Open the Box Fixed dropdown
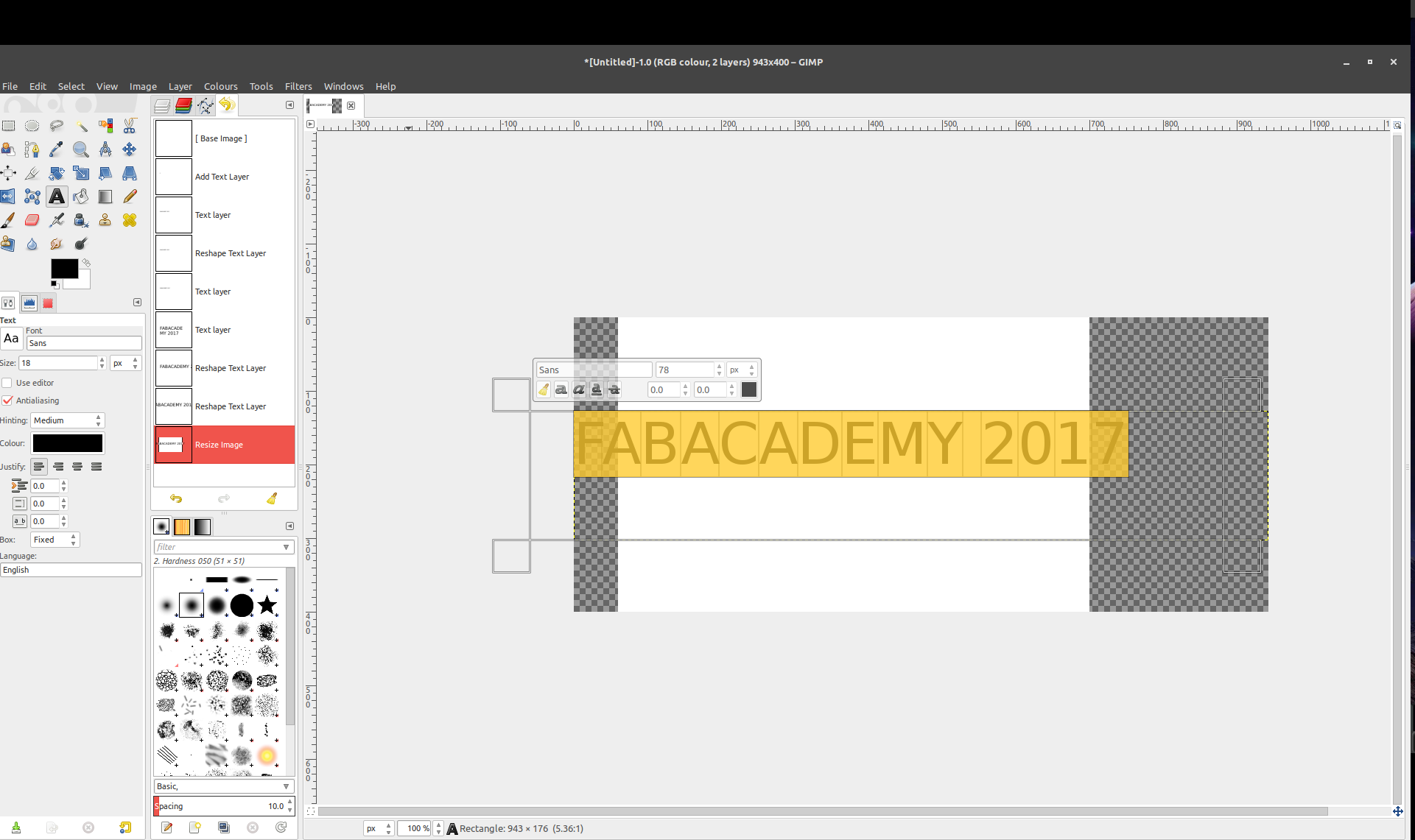Viewport: 1415px width, 840px height. coord(55,540)
